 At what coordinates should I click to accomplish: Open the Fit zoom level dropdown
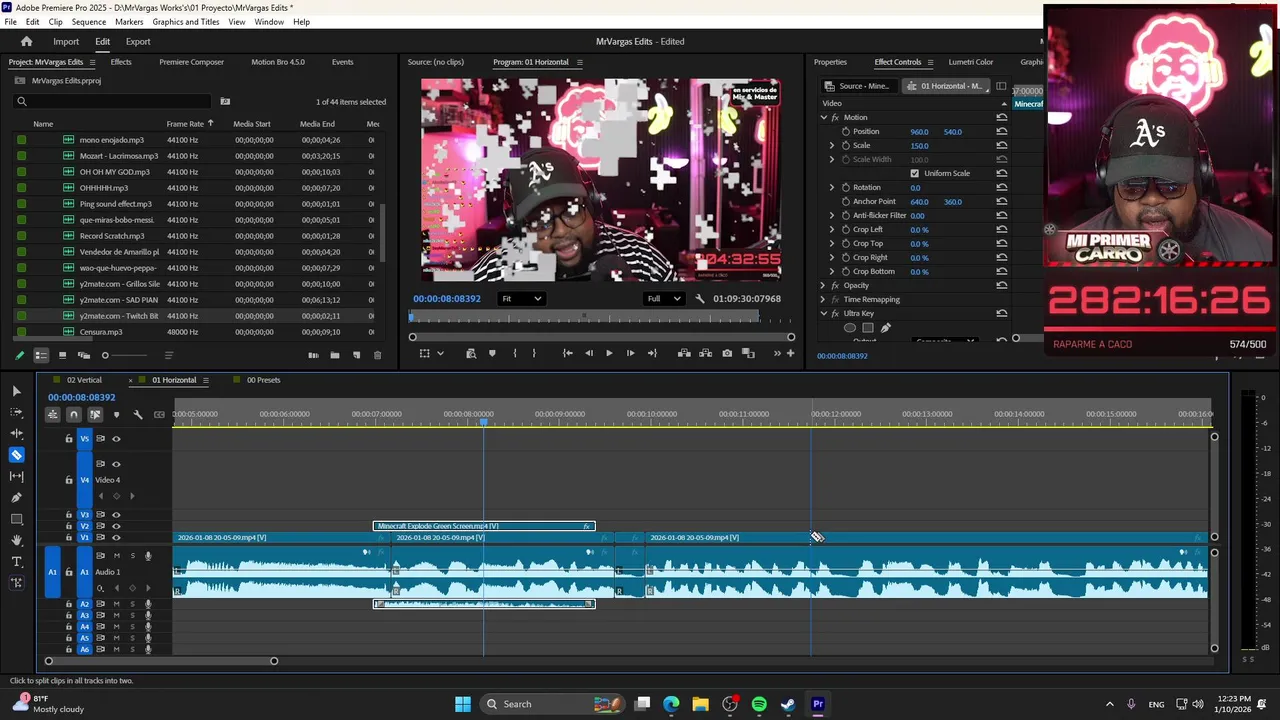[x=521, y=299]
